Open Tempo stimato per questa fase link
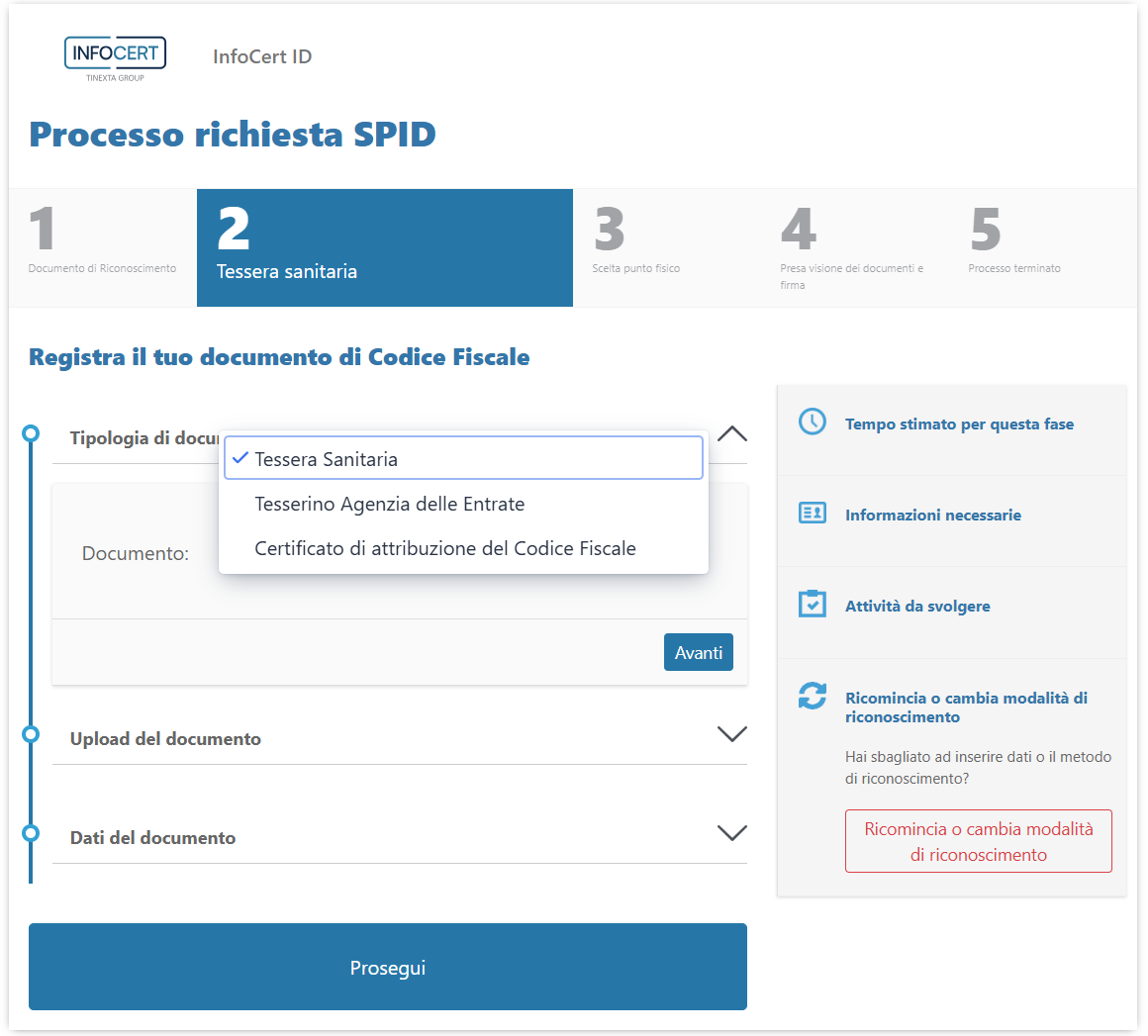This screenshot has width=1148, height=1036. tap(958, 424)
